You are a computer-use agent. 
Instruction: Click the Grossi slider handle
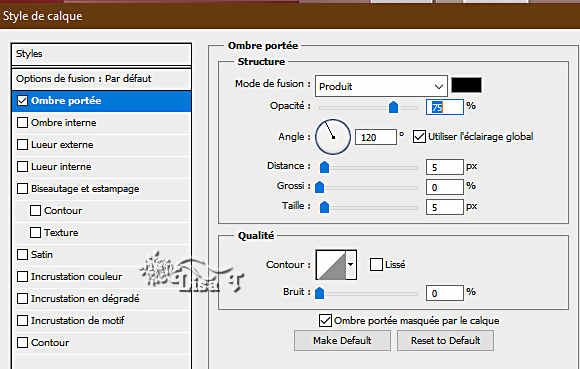pyautogui.click(x=320, y=187)
